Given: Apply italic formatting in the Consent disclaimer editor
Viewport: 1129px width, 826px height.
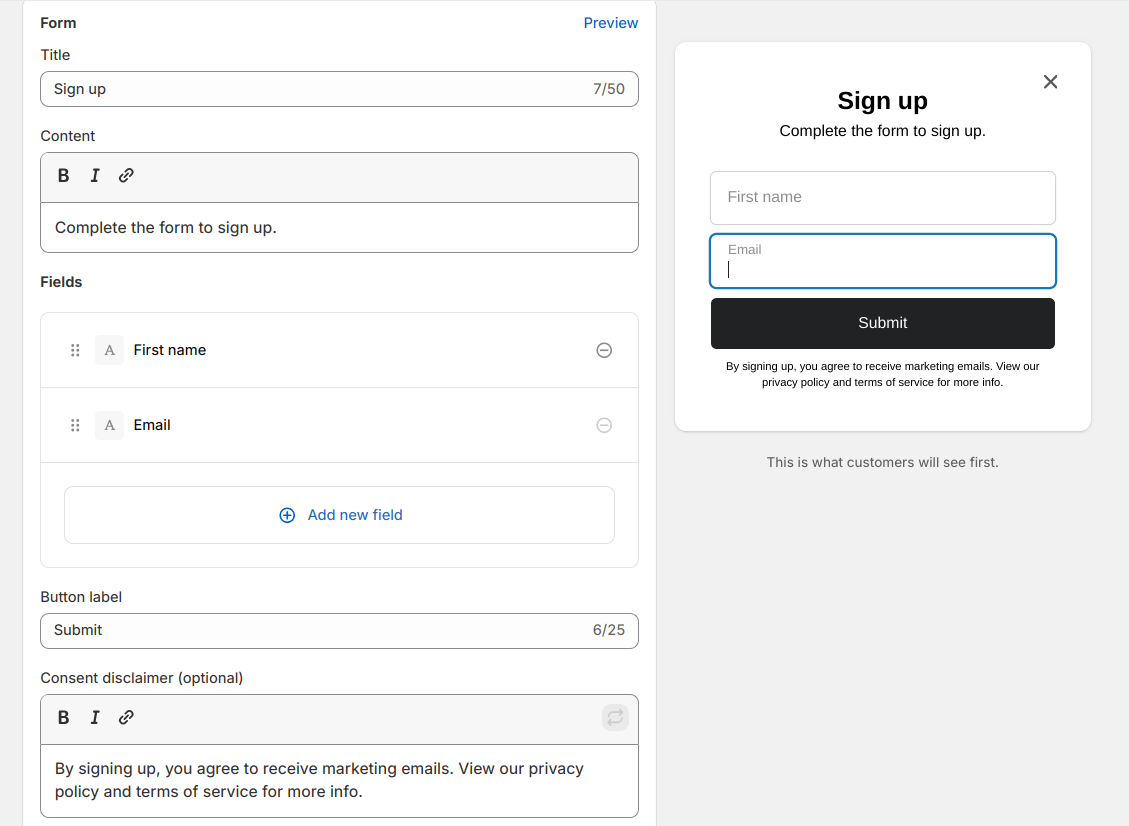Looking at the screenshot, I should click(94, 717).
